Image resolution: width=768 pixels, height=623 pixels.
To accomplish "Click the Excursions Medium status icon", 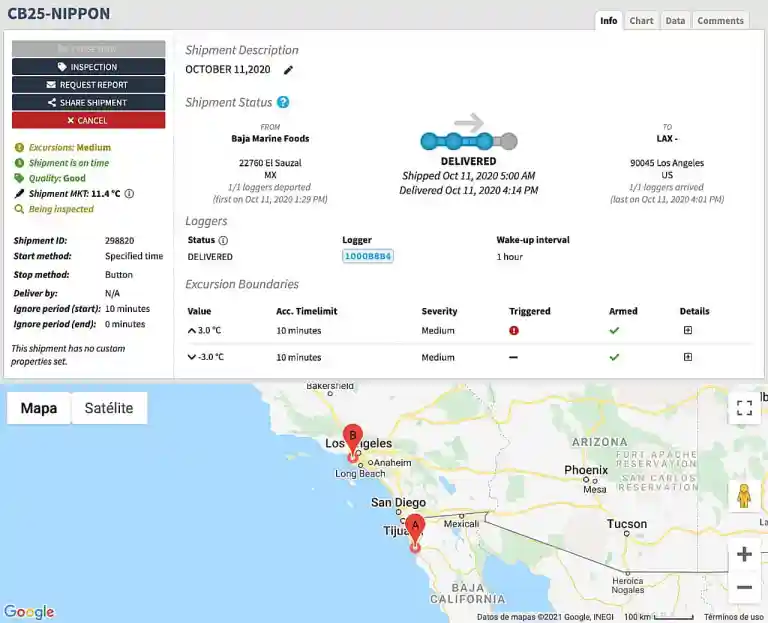I will (19, 147).
